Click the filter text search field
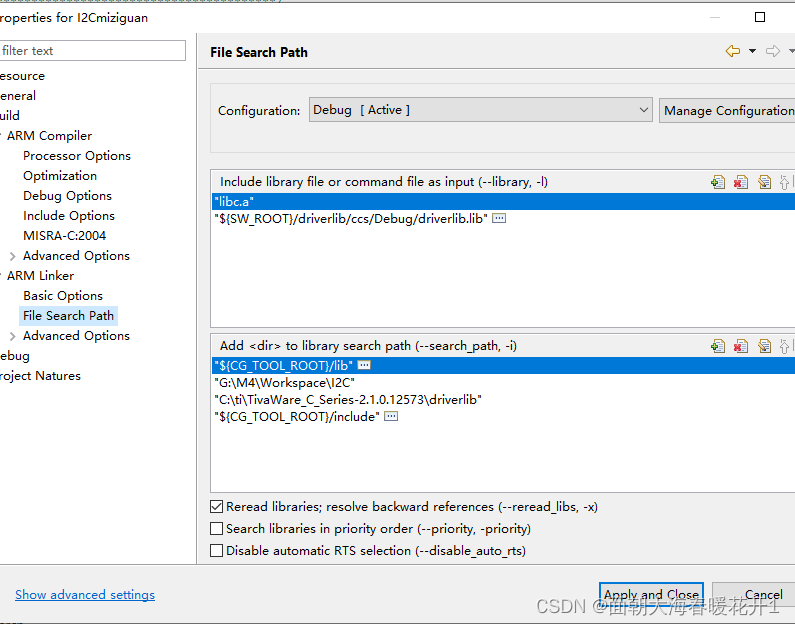 click(x=92, y=51)
